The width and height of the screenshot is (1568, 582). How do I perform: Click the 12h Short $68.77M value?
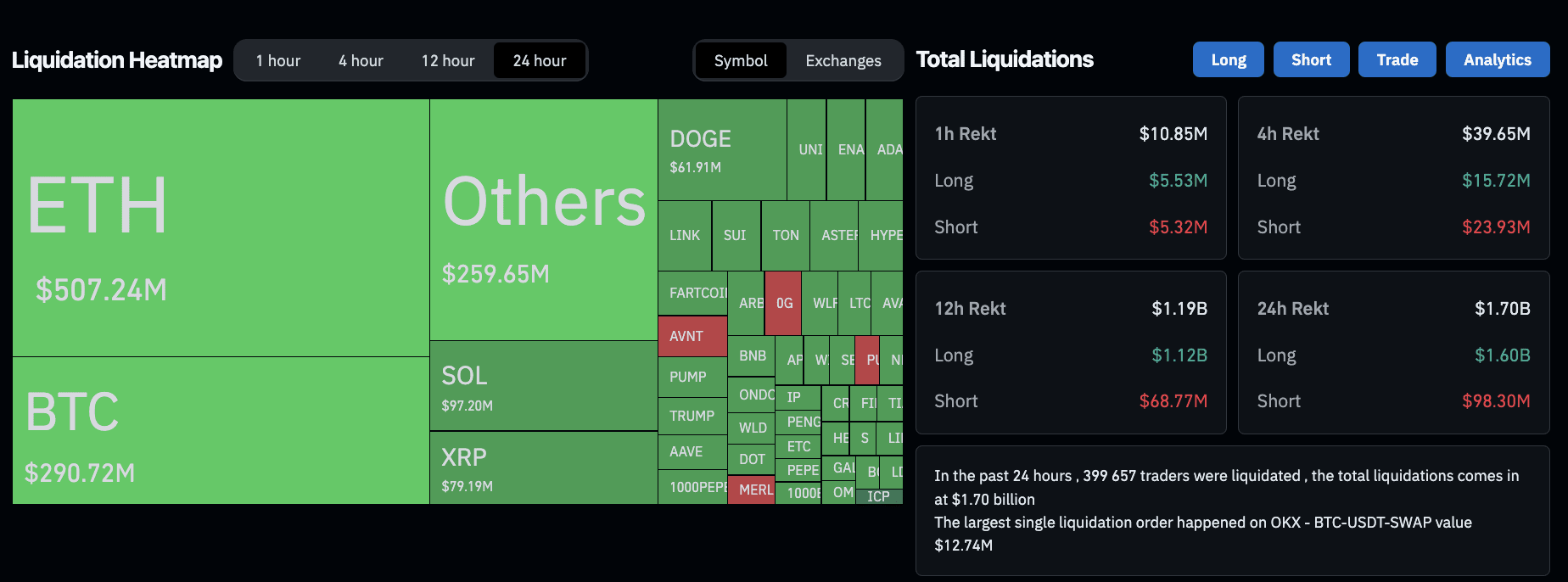(x=1173, y=401)
